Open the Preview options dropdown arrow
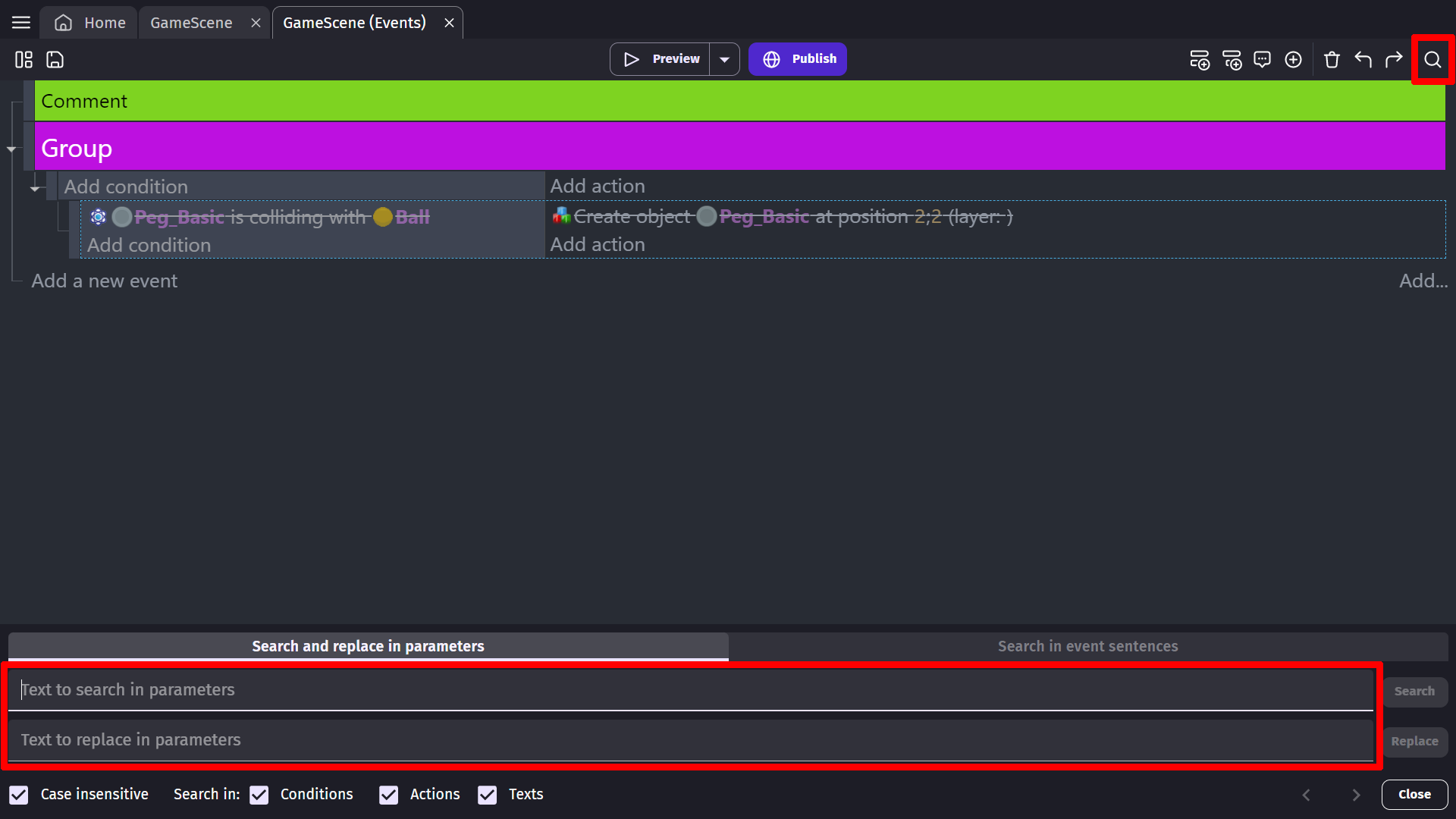1456x819 pixels. coord(724,59)
